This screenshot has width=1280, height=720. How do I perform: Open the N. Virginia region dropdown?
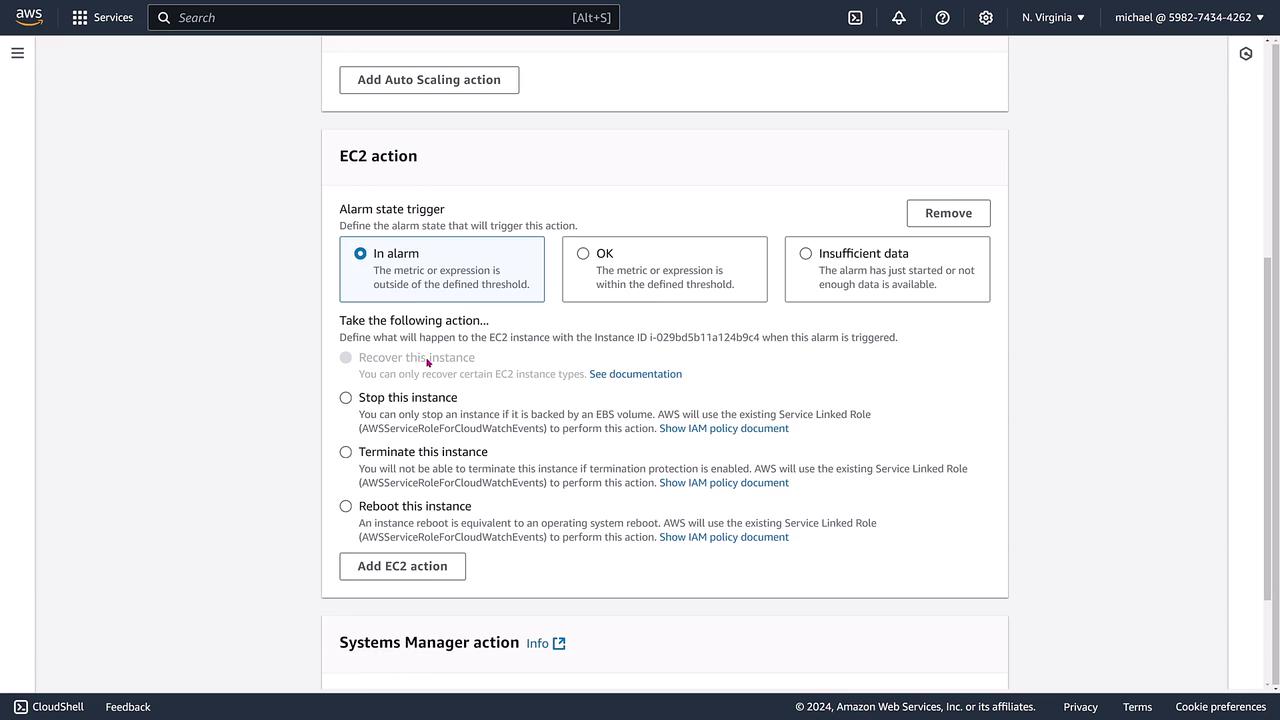click(x=1053, y=17)
